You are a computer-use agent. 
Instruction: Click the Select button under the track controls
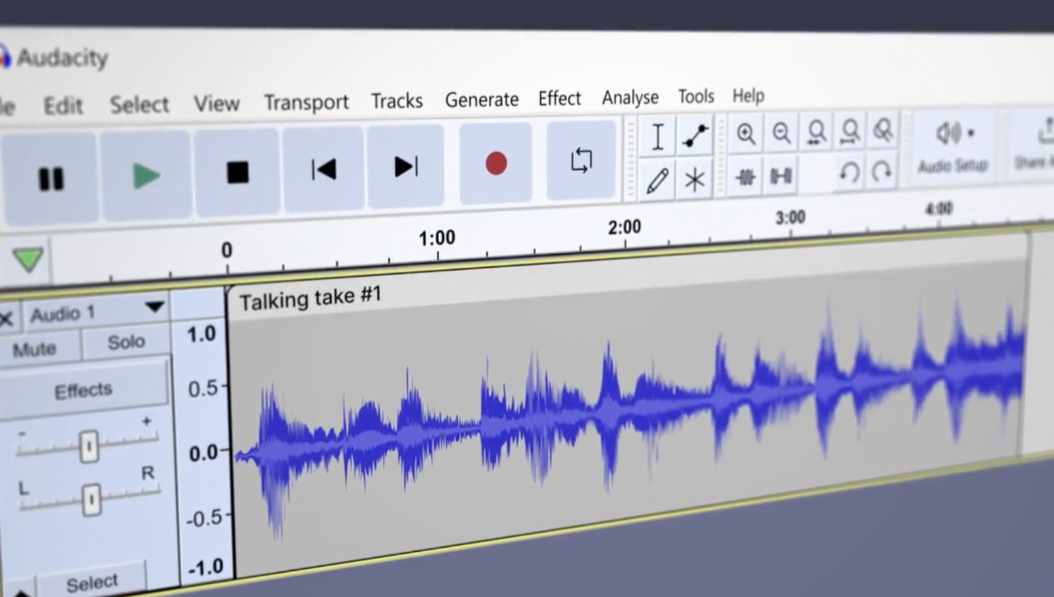click(x=92, y=582)
